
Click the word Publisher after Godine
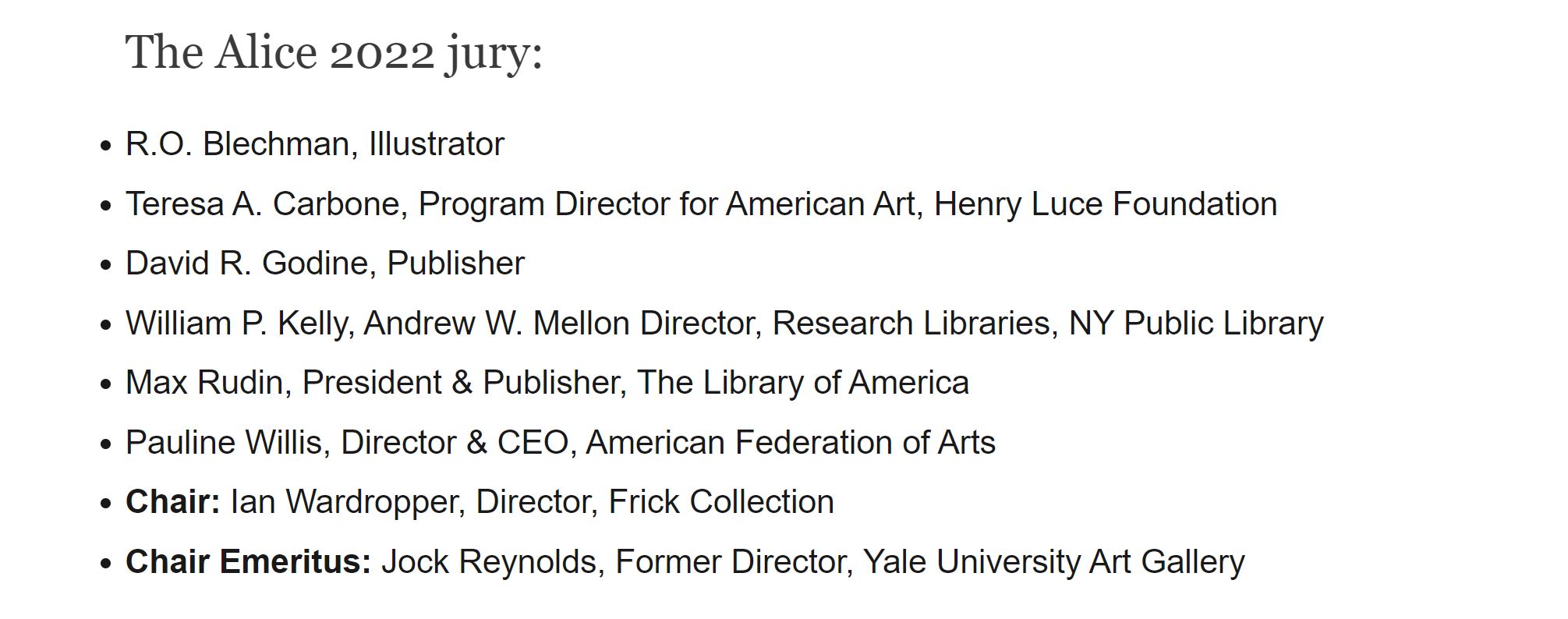click(455, 264)
